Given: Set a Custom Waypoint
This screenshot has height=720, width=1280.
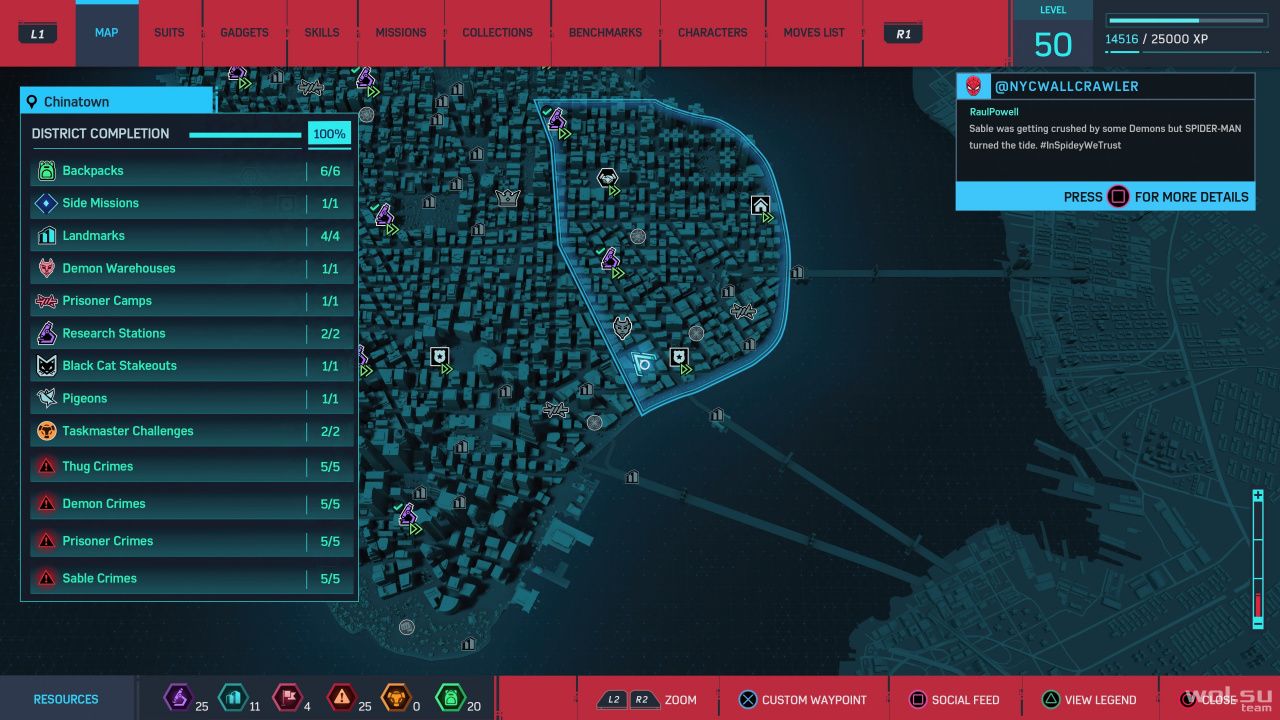Looking at the screenshot, I should point(802,700).
